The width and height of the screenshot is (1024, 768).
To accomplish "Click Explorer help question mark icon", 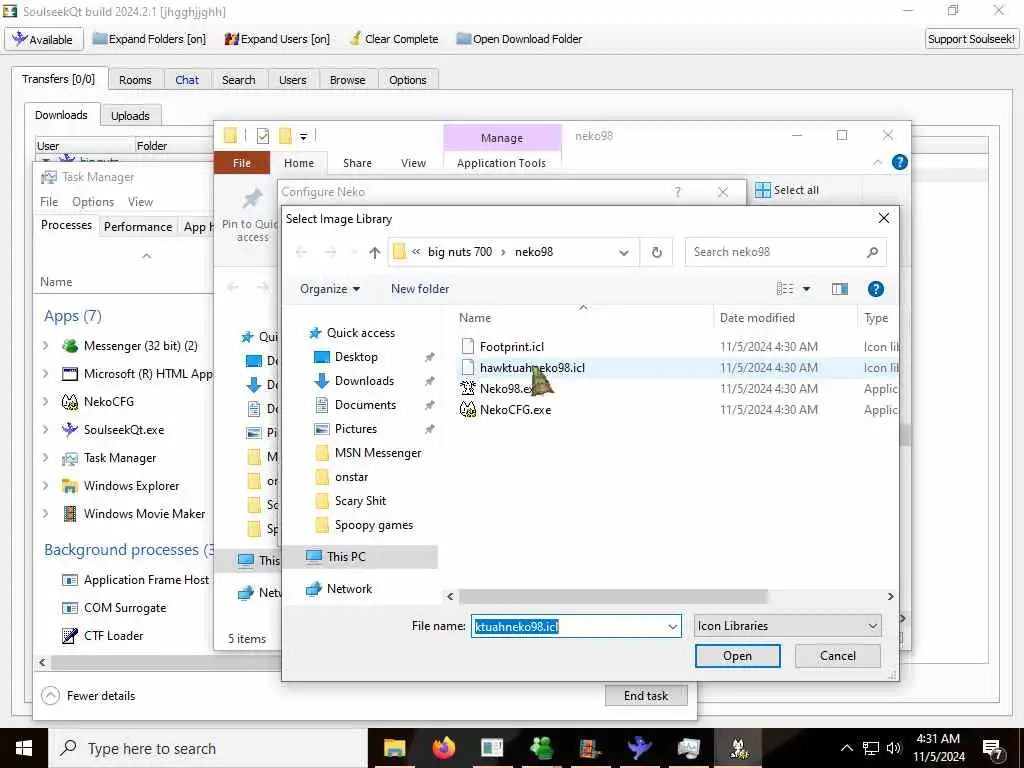I will click(899, 162).
